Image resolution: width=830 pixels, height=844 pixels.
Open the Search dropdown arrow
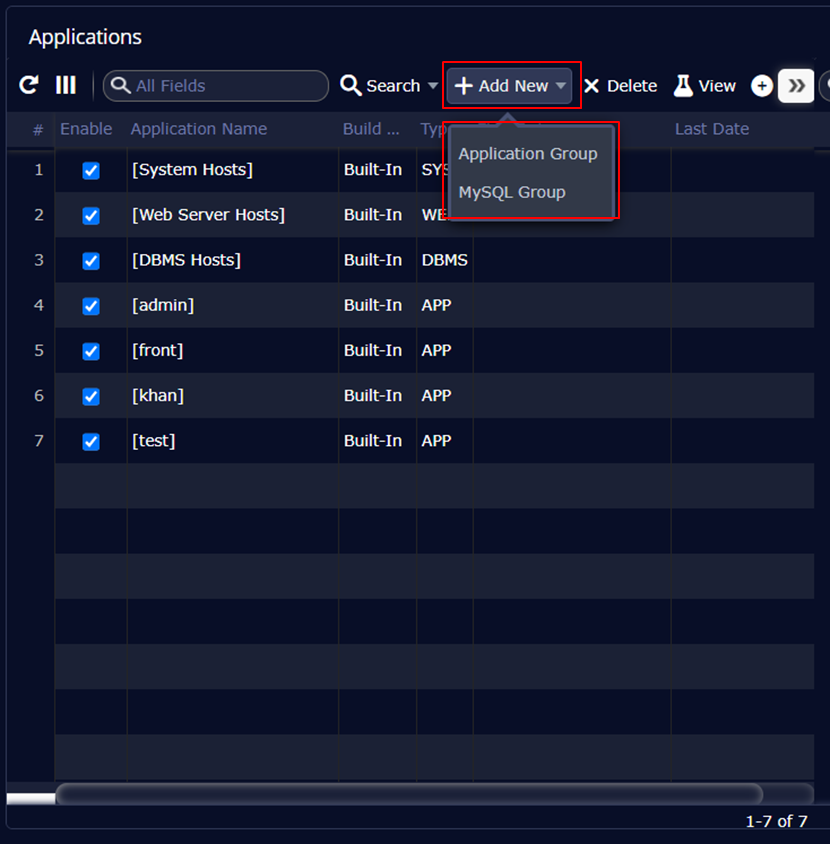[433, 86]
